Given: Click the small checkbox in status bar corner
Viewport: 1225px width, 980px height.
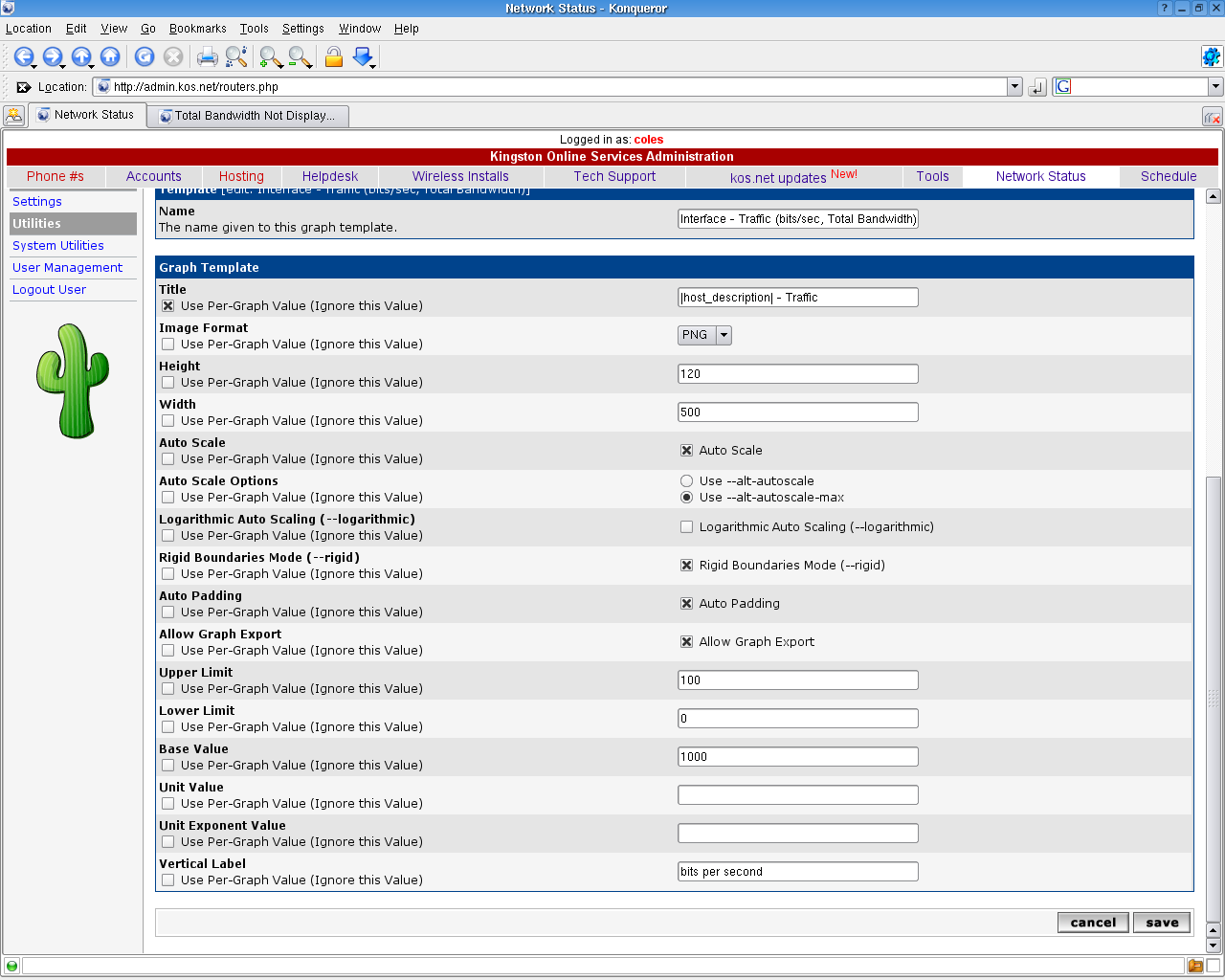Looking at the screenshot, I should pos(1214,966).
